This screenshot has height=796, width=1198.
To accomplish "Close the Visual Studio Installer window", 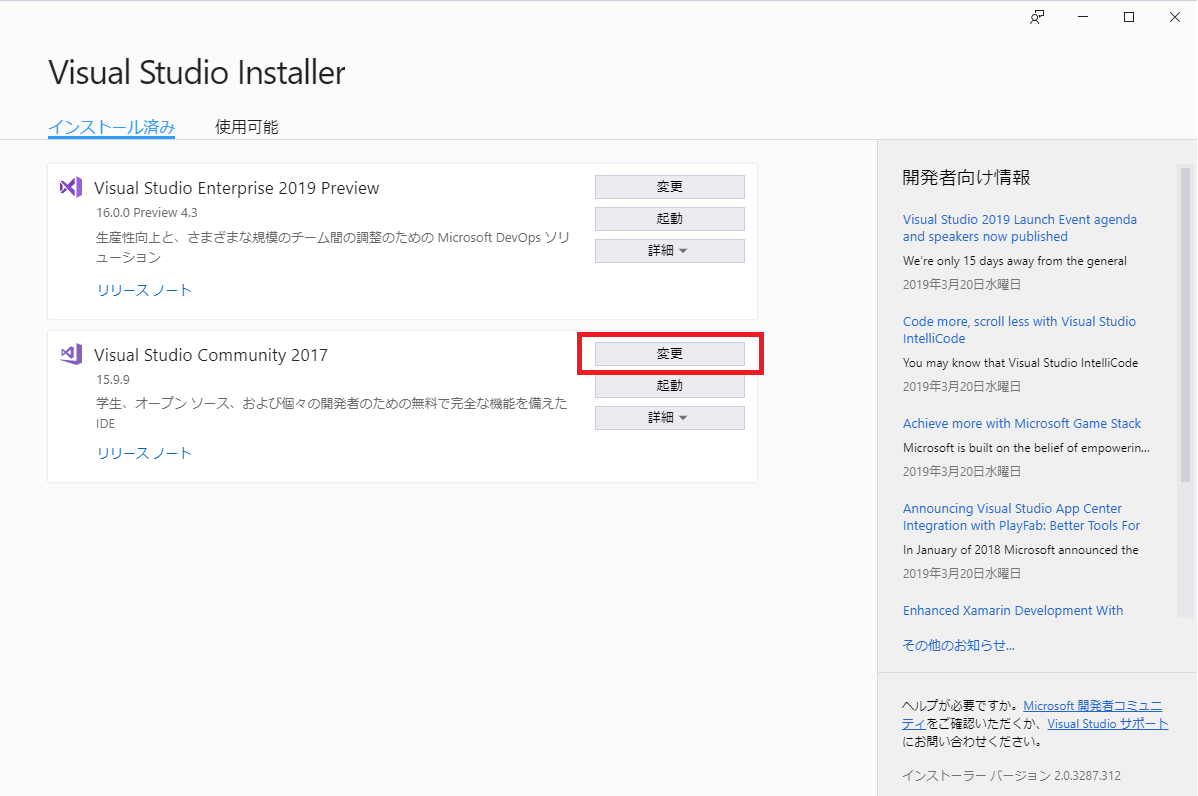I will pyautogui.click(x=1174, y=17).
